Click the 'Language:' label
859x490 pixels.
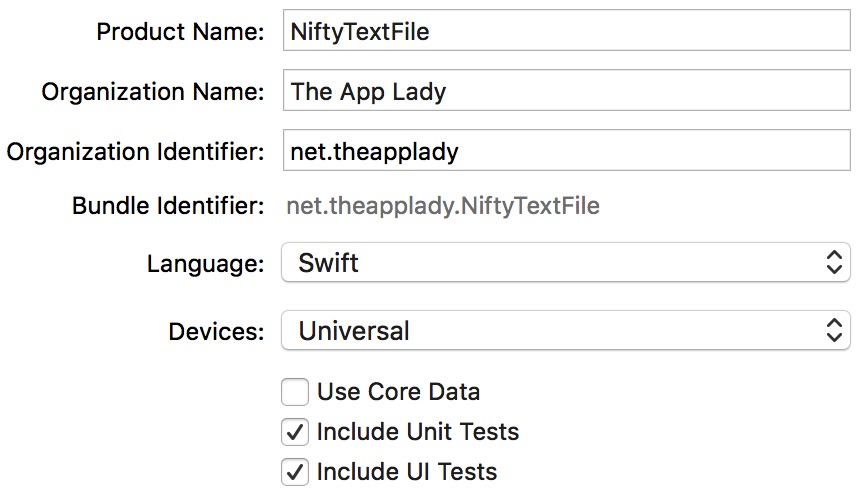pos(205,264)
